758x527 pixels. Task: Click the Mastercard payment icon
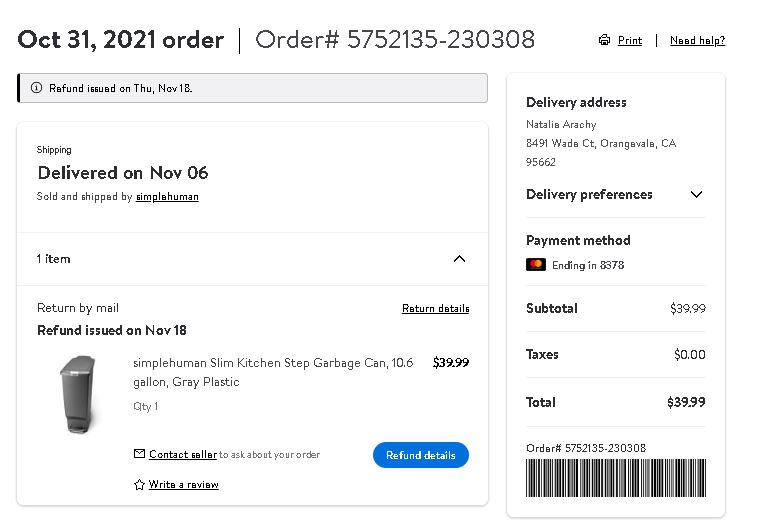point(536,264)
